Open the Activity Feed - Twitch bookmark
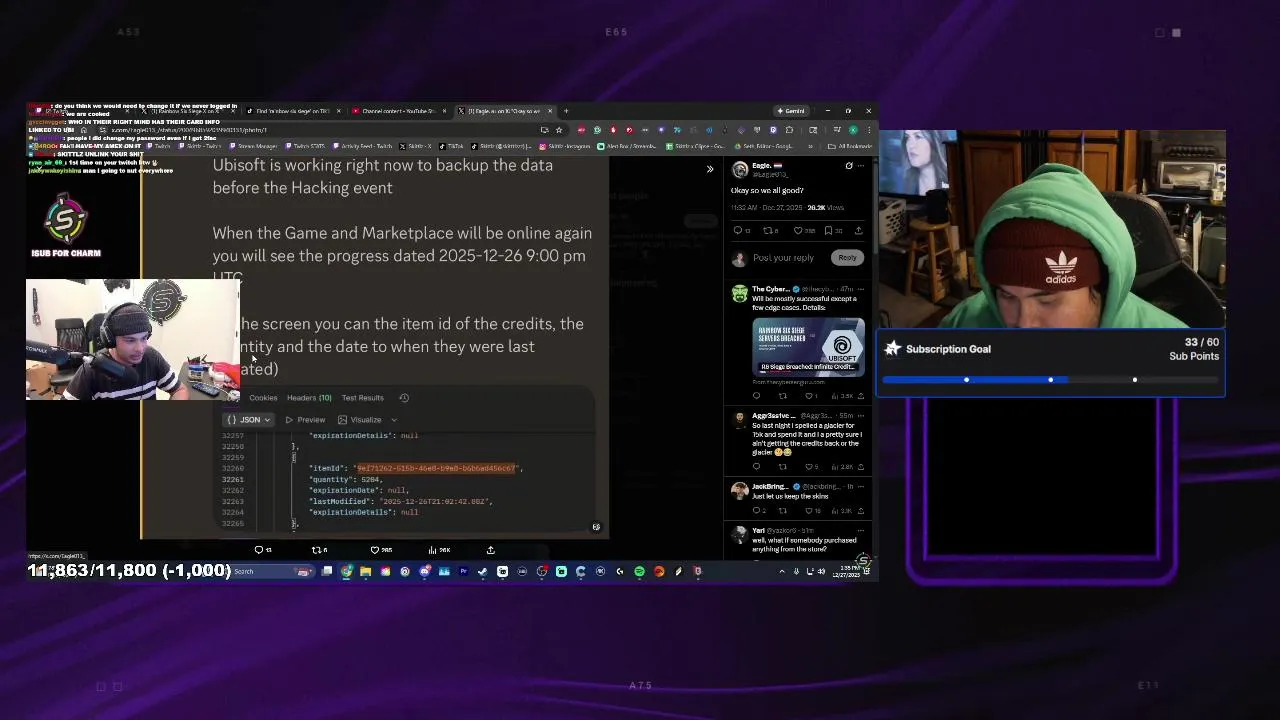Viewport: 1280px width, 720px height. click(362, 146)
